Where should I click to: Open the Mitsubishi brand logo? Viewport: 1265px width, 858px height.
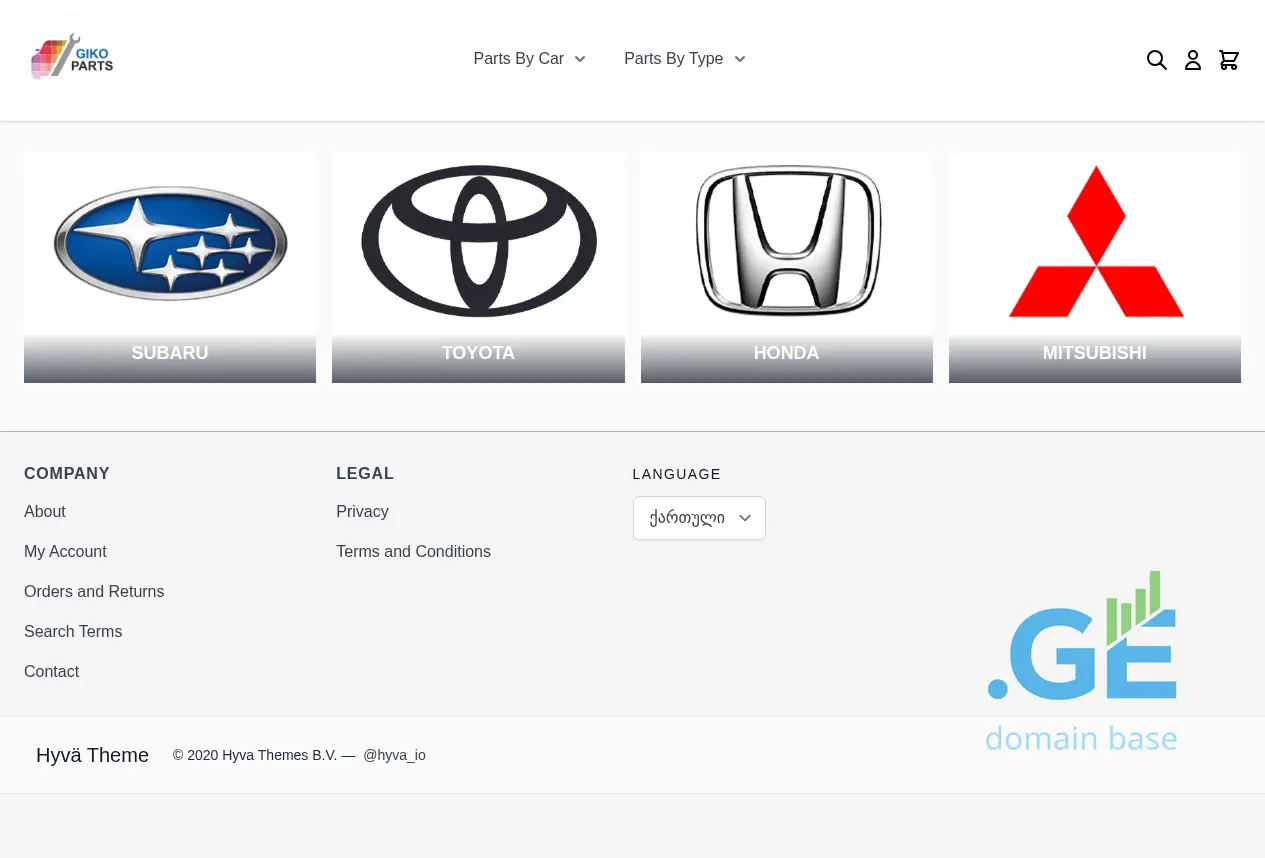coord(1095,242)
